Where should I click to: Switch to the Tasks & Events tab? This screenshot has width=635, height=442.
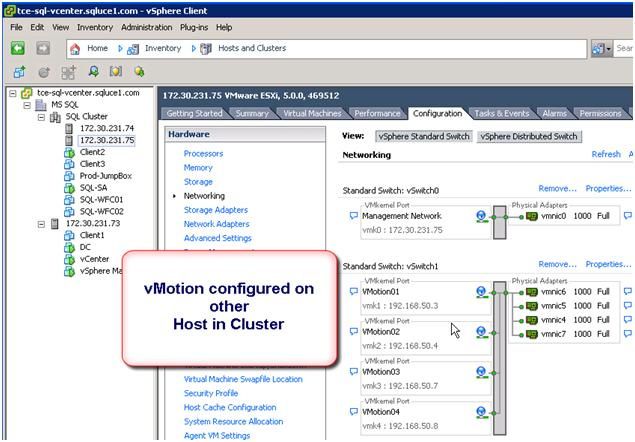coord(502,113)
